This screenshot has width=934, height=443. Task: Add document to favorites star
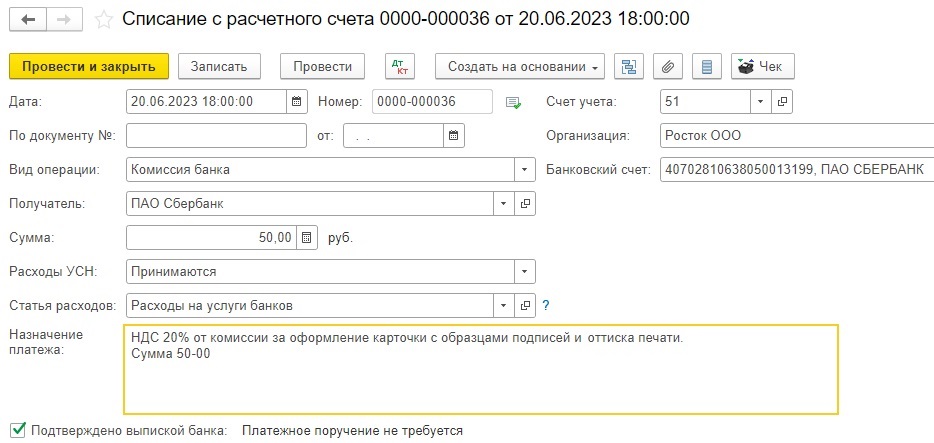pyautogui.click(x=104, y=20)
